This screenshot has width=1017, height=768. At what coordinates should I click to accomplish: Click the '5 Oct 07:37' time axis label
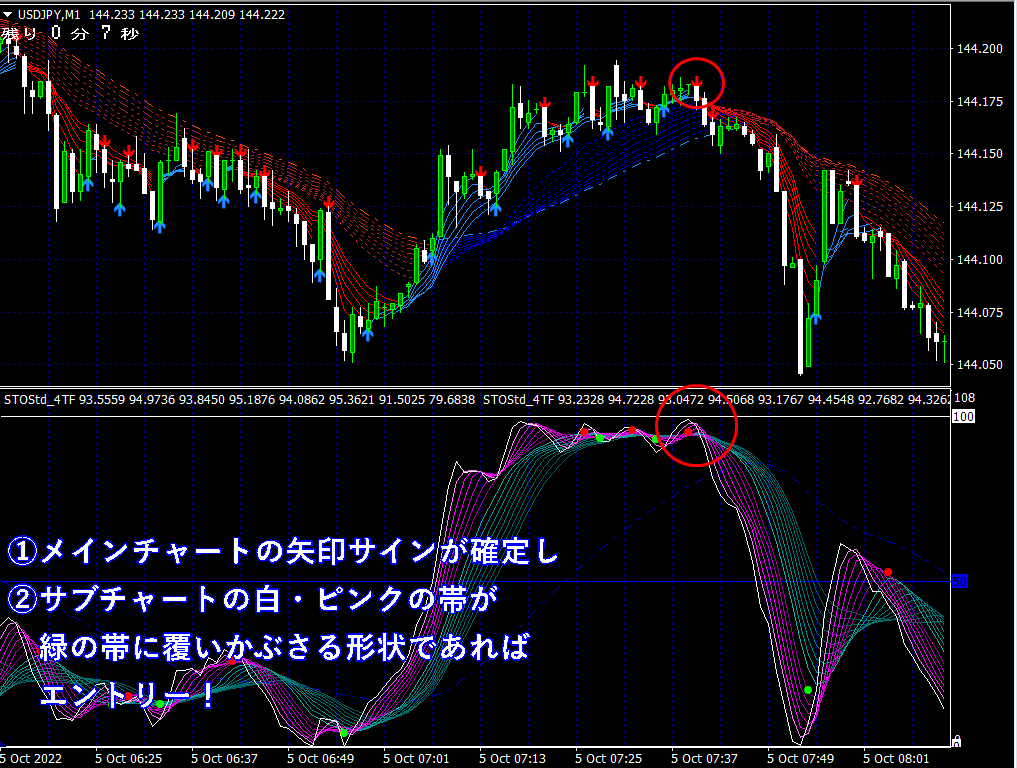[704, 758]
